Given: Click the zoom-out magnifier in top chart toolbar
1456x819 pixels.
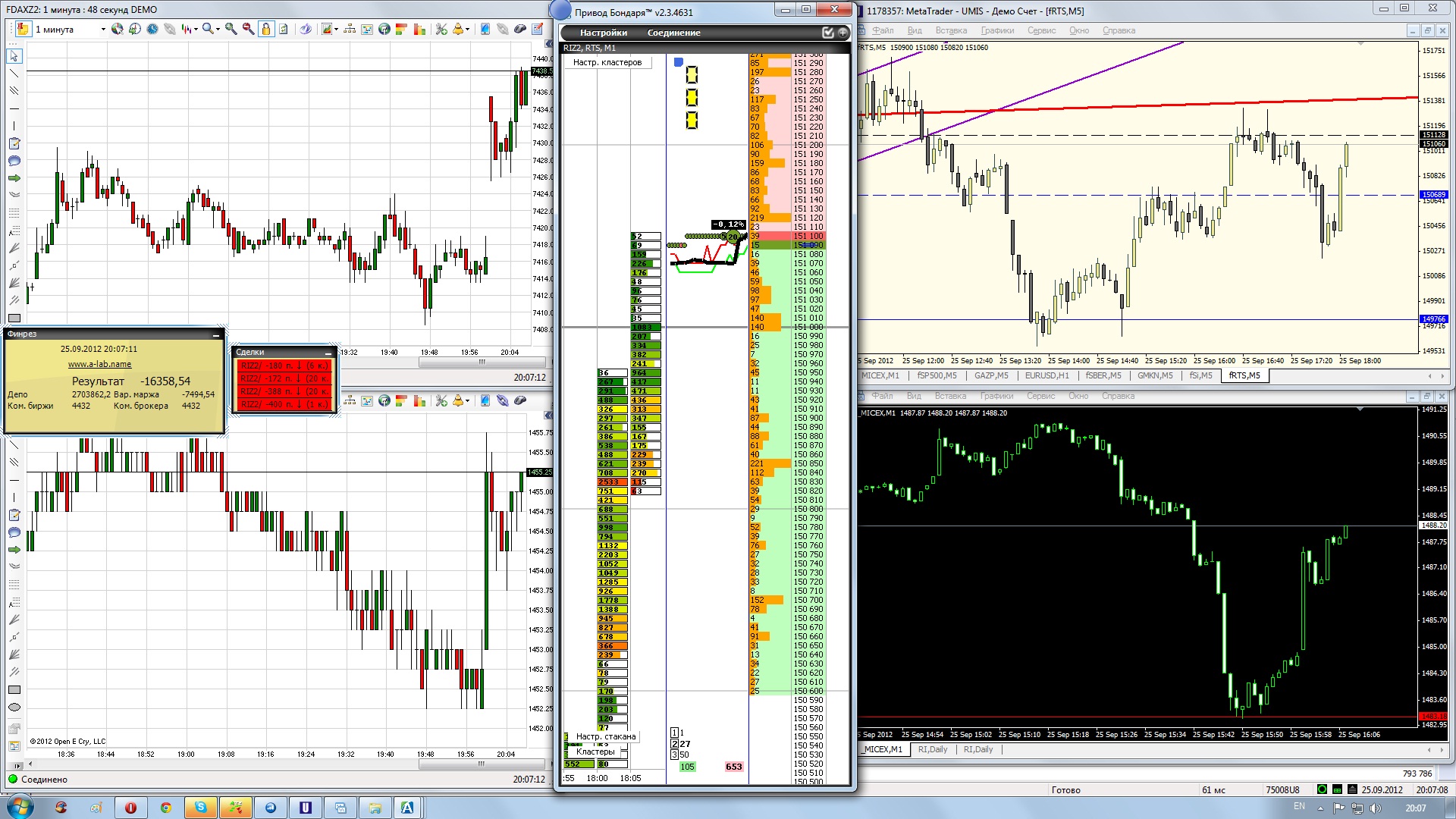Looking at the screenshot, I should [x=248, y=29].
